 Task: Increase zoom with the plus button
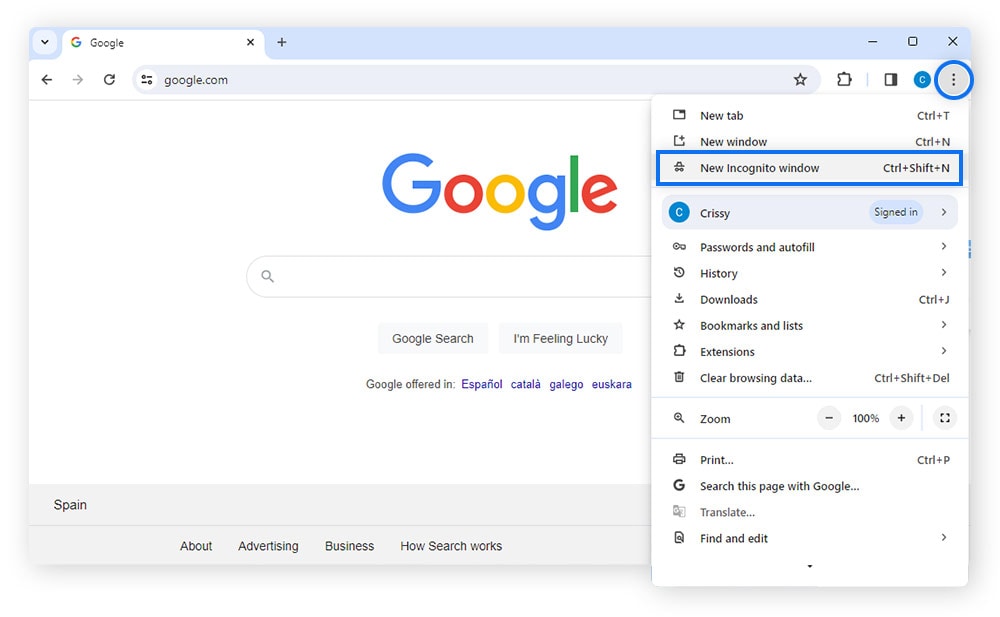tap(901, 418)
